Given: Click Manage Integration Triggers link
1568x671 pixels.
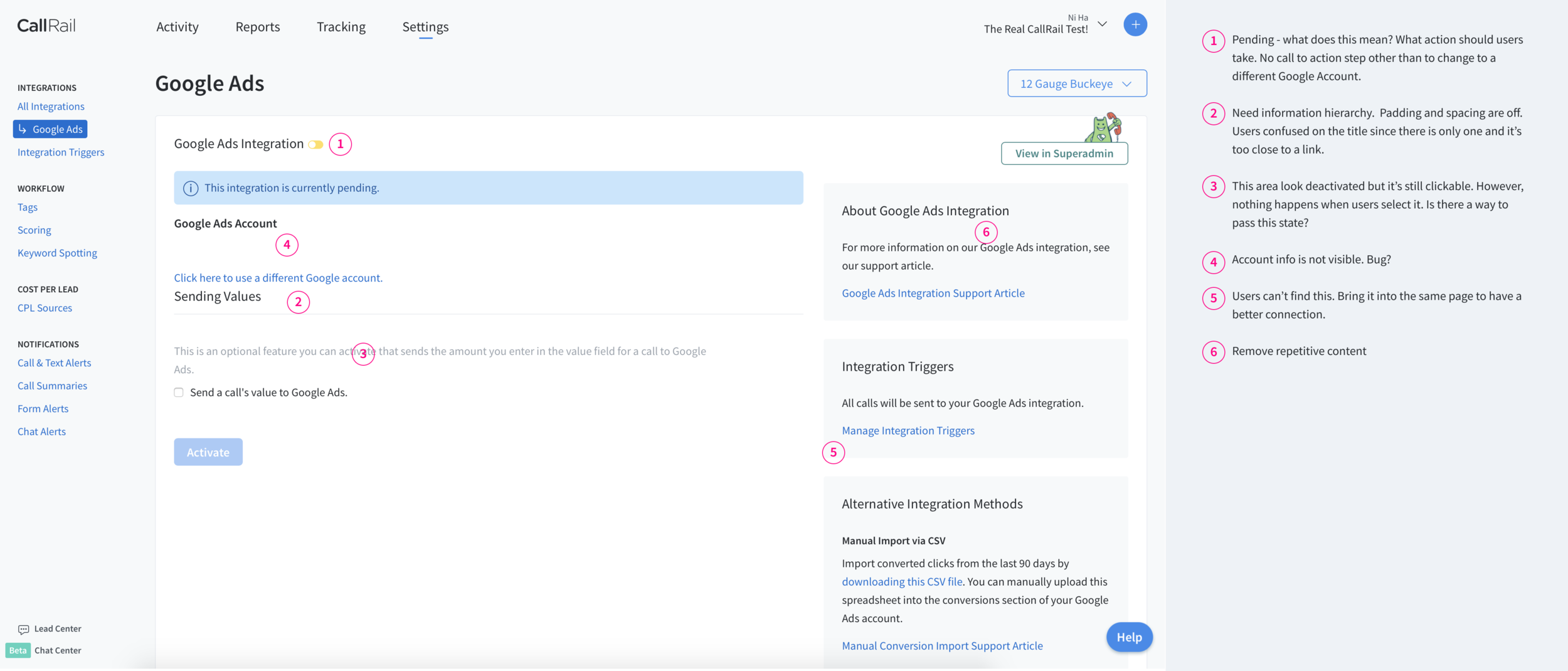Looking at the screenshot, I should click(x=908, y=431).
